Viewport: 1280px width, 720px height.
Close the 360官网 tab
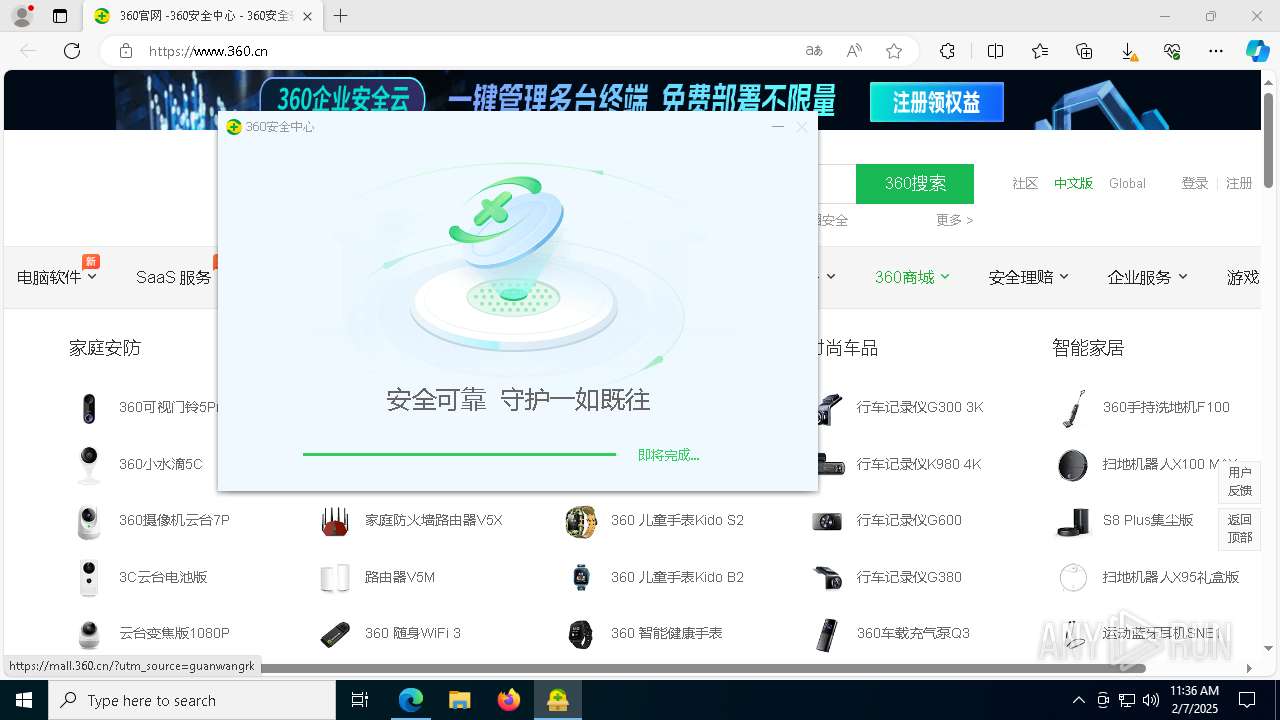307,16
